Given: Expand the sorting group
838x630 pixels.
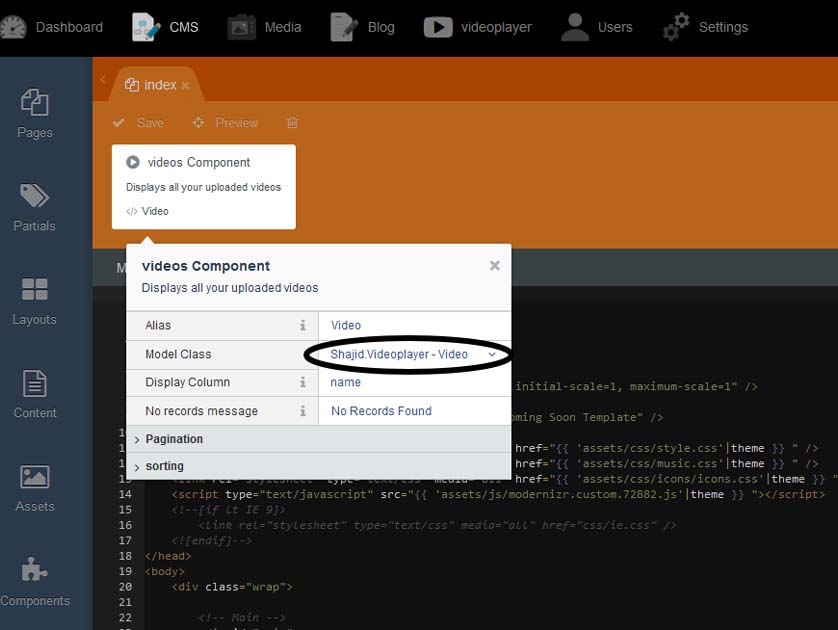Looking at the screenshot, I should (319, 466).
